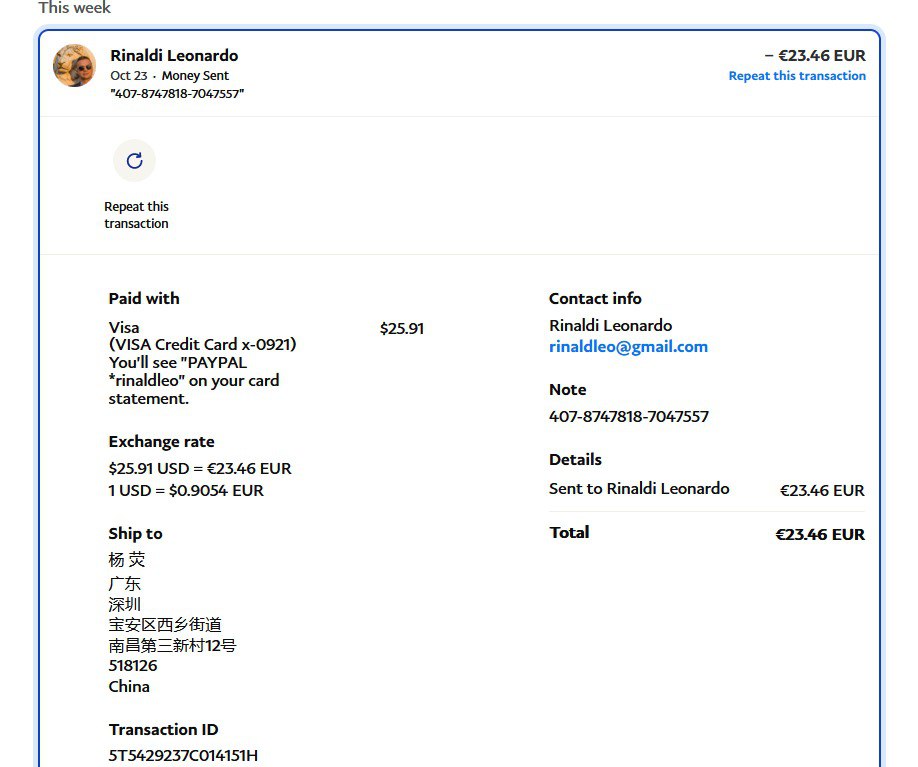Screen dimensions: 918x767
Task: Click the $25.91 paid amount
Action: click(x=402, y=328)
